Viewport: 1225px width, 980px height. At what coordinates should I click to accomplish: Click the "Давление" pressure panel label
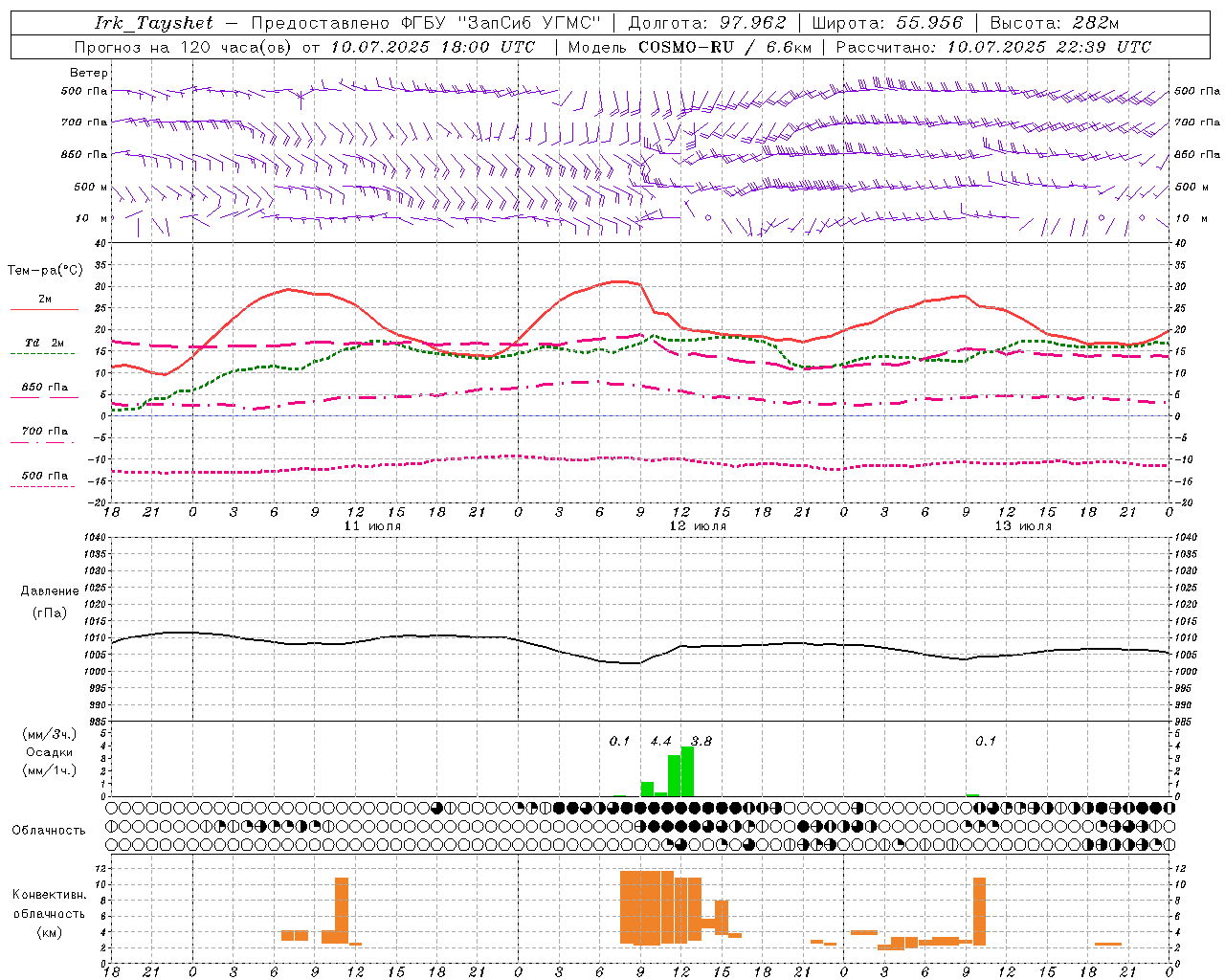pos(50,591)
